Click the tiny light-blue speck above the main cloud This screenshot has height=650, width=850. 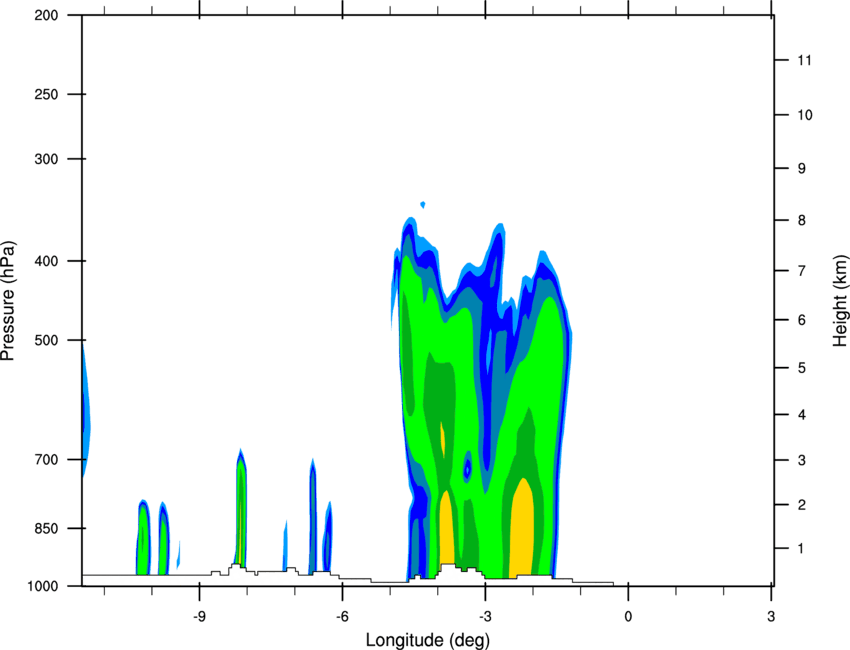pyautogui.click(x=423, y=204)
